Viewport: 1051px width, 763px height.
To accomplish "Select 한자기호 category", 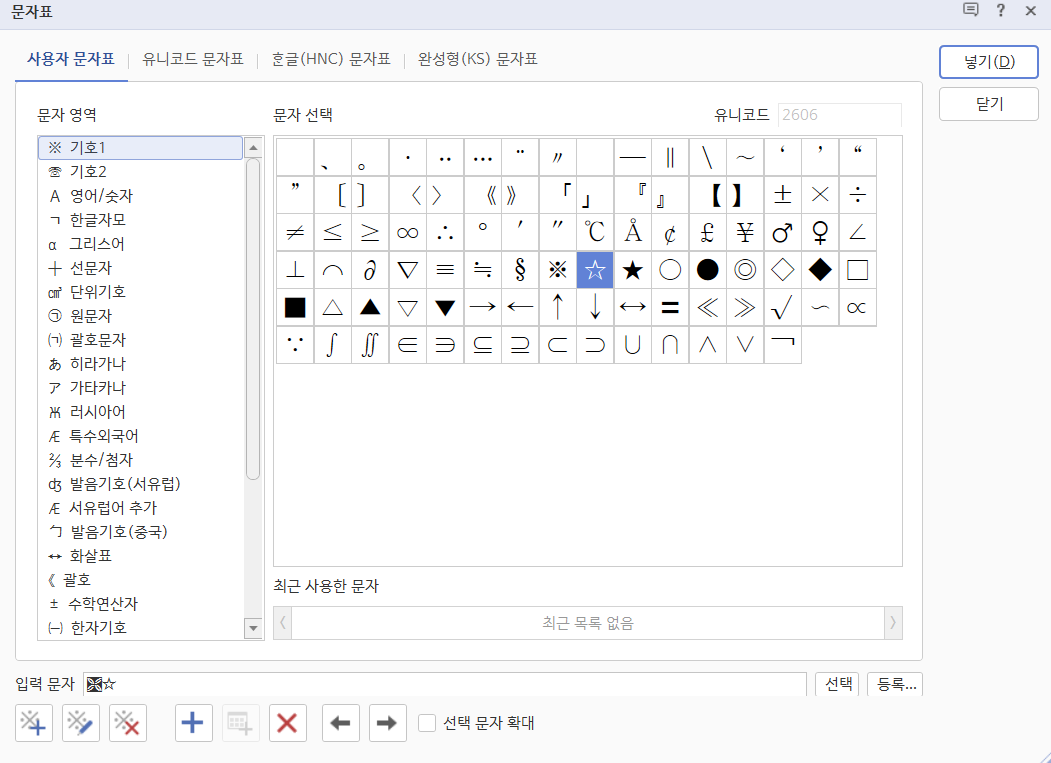I will tap(140, 628).
